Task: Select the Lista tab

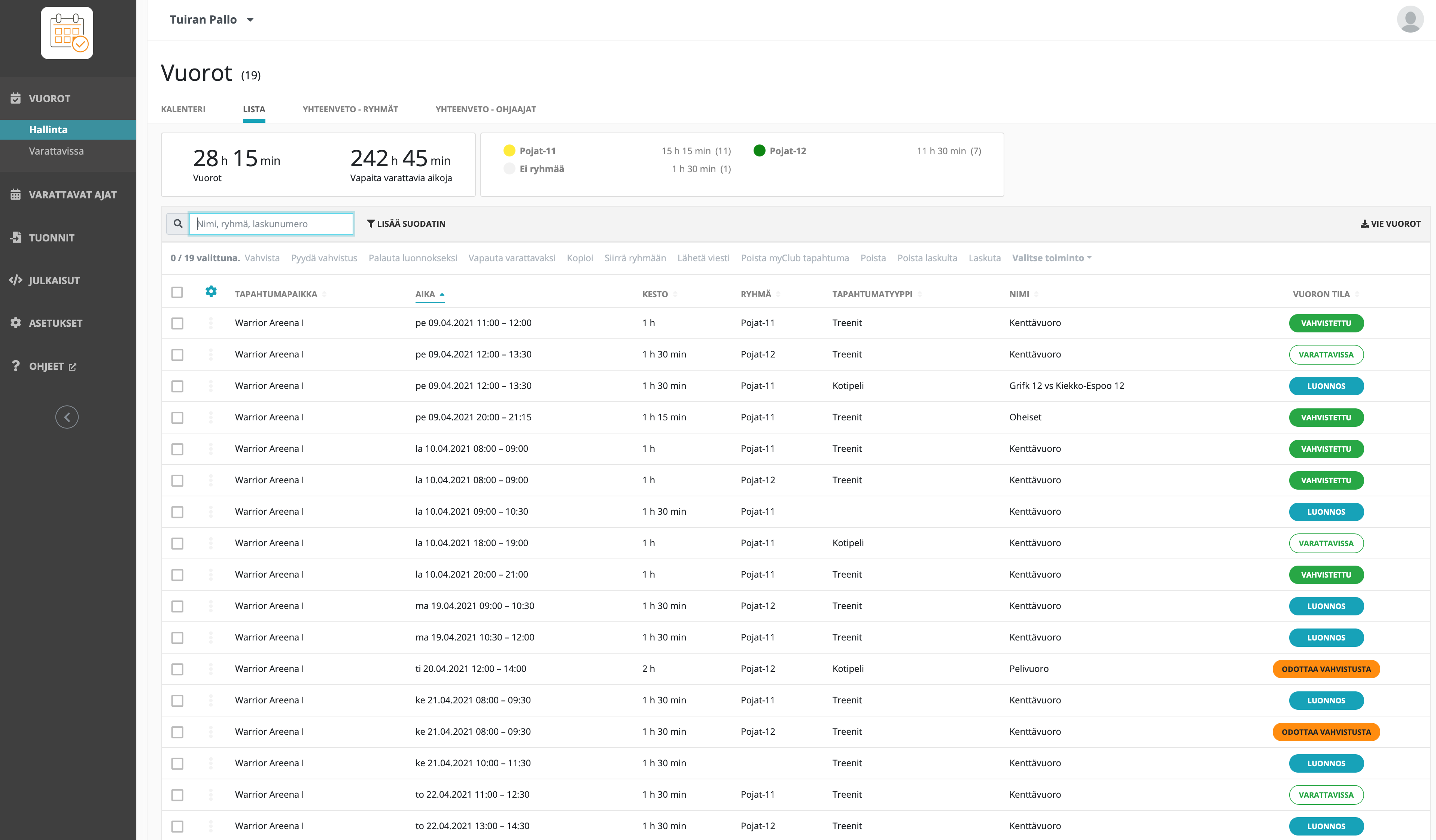Action: (x=253, y=109)
